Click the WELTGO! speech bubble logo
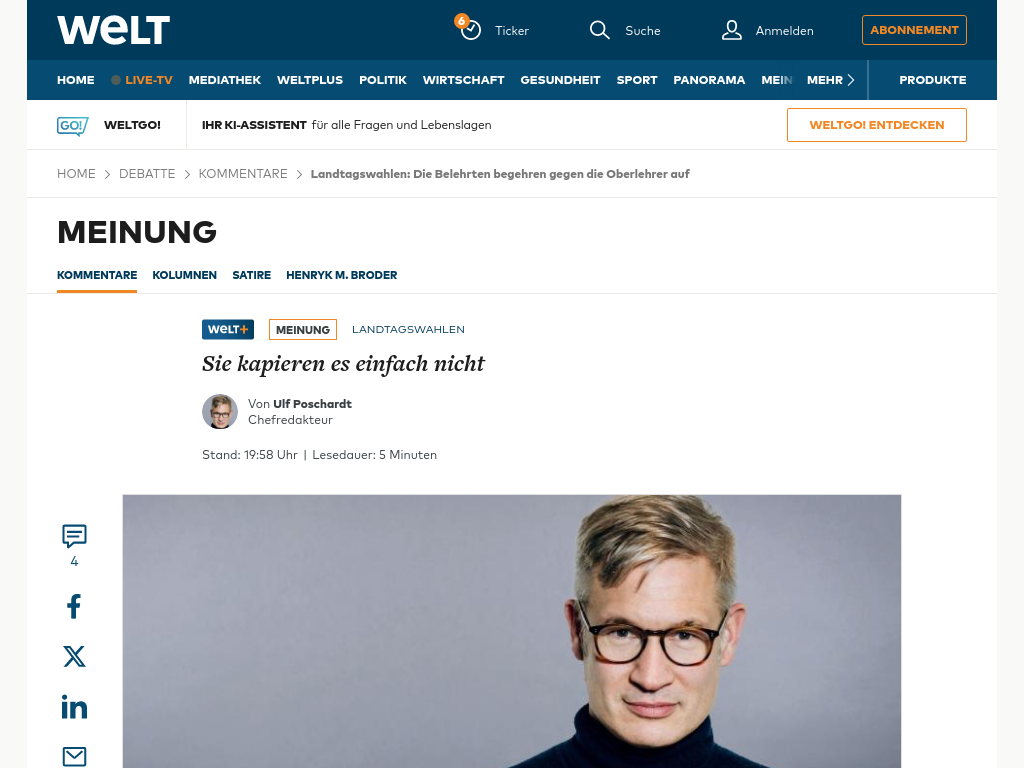The height and width of the screenshot is (768, 1024). pyautogui.click(x=72, y=125)
